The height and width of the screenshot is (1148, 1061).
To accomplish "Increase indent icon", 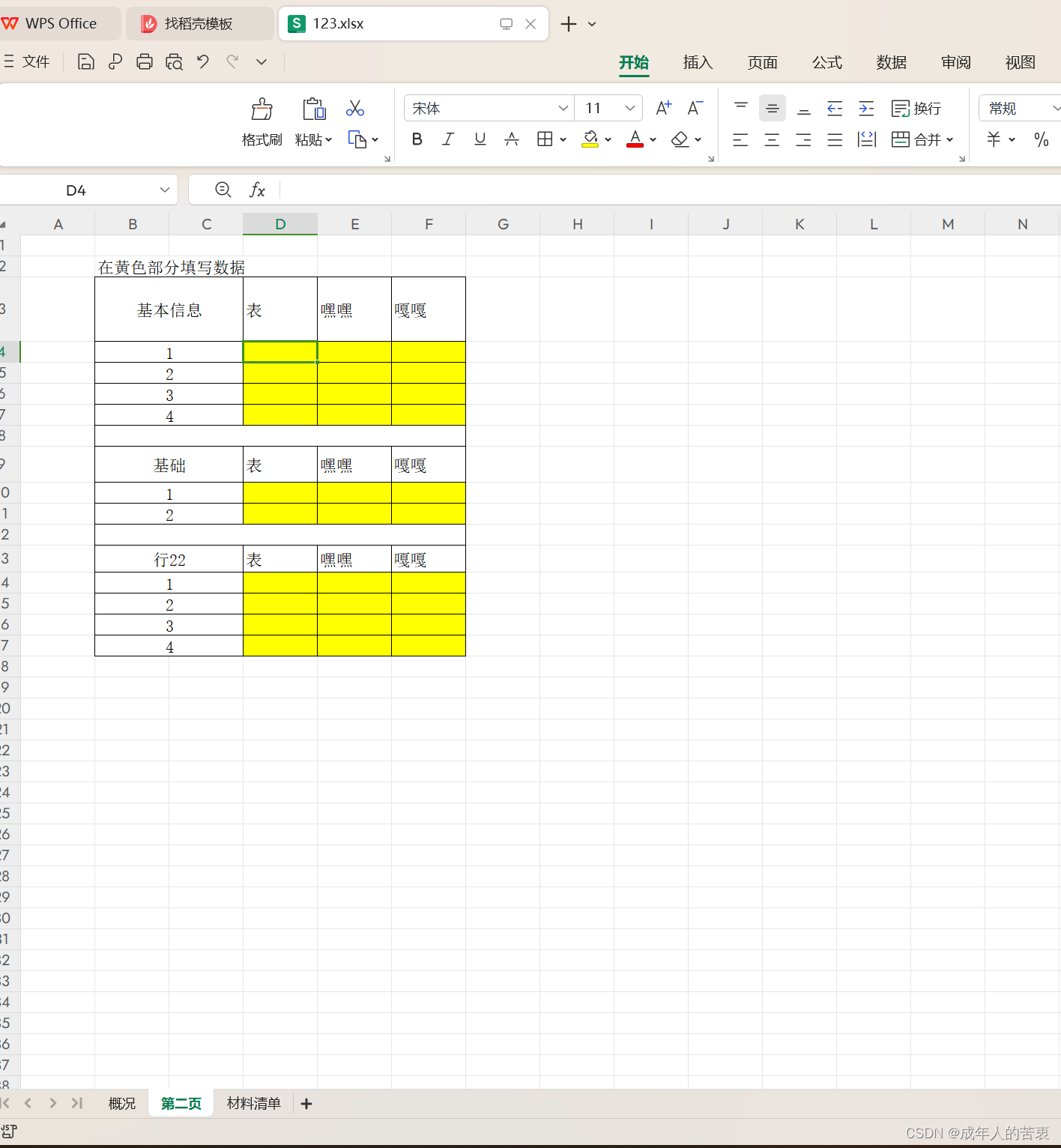I will 866,108.
